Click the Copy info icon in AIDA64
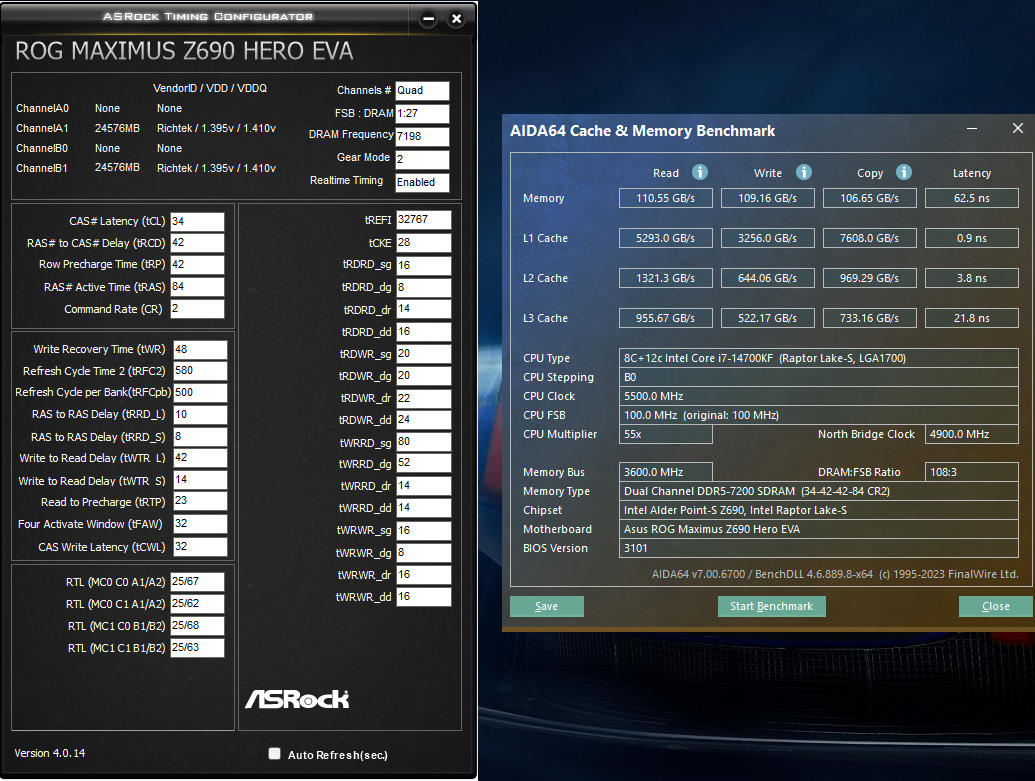This screenshot has height=781, width=1035. click(904, 172)
